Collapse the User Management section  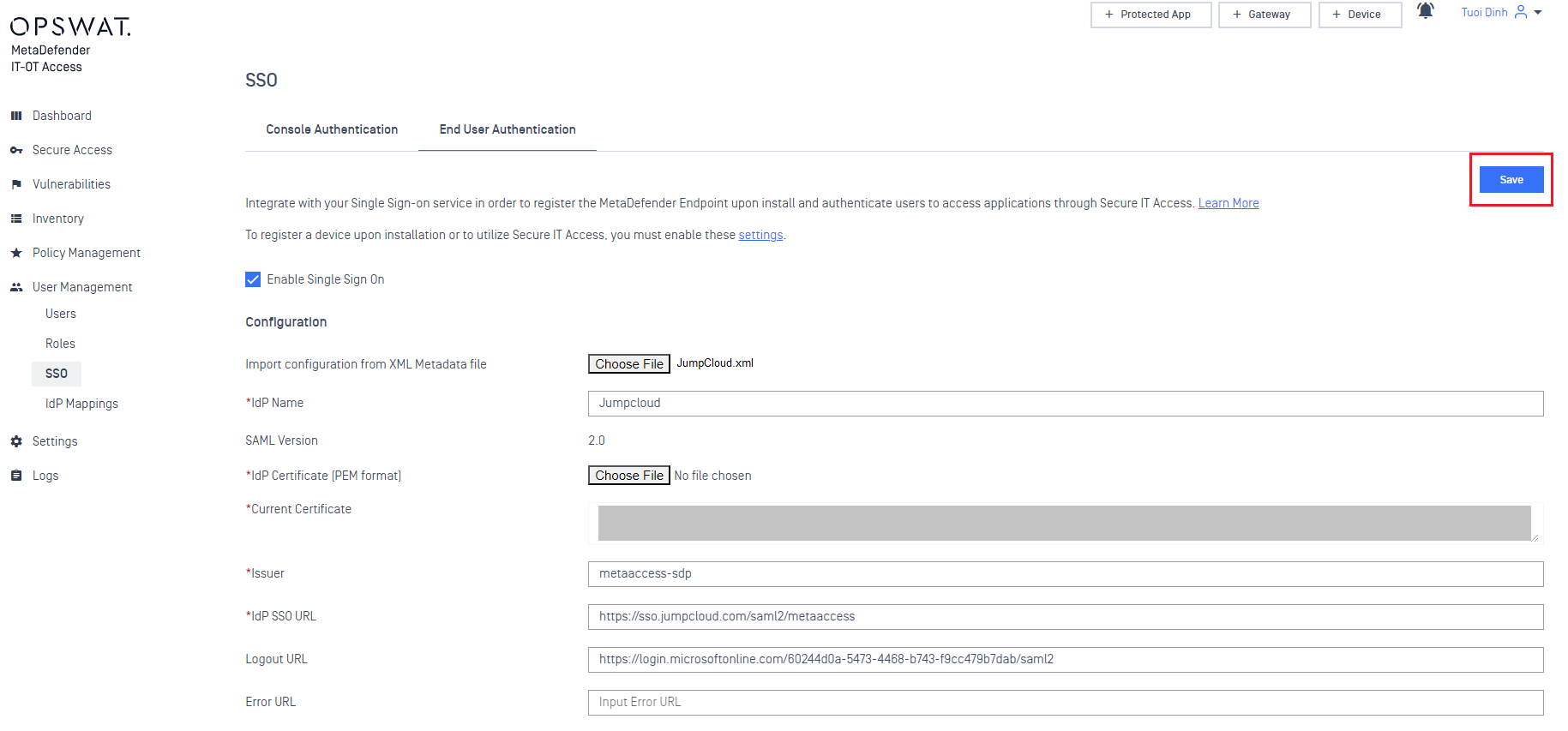82,287
